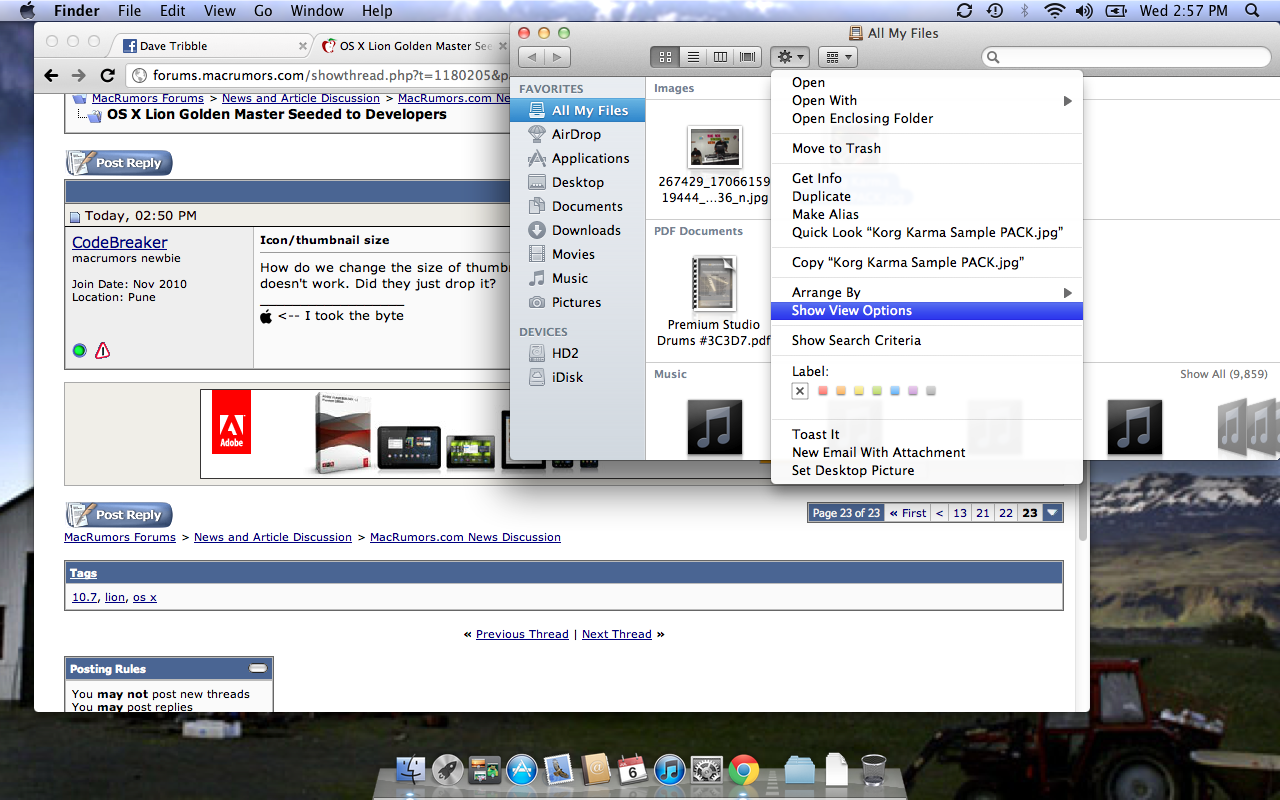This screenshot has height=800, width=1280.
Task: Open the Next Thread link
Action: pos(617,634)
